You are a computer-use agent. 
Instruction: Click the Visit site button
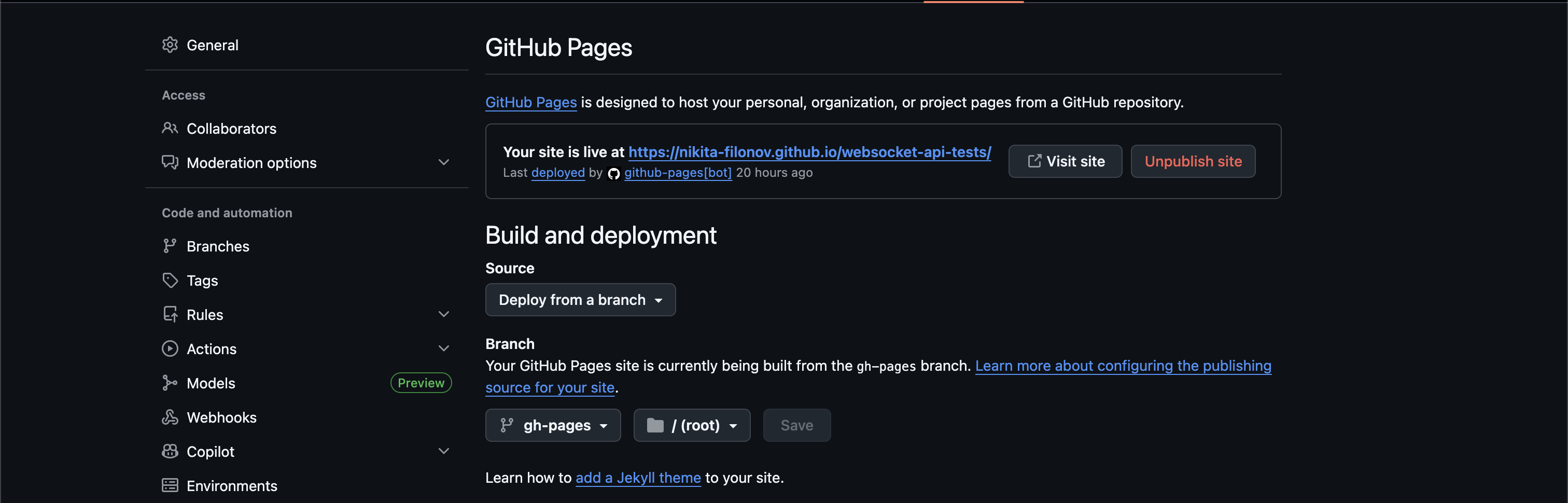(x=1065, y=161)
